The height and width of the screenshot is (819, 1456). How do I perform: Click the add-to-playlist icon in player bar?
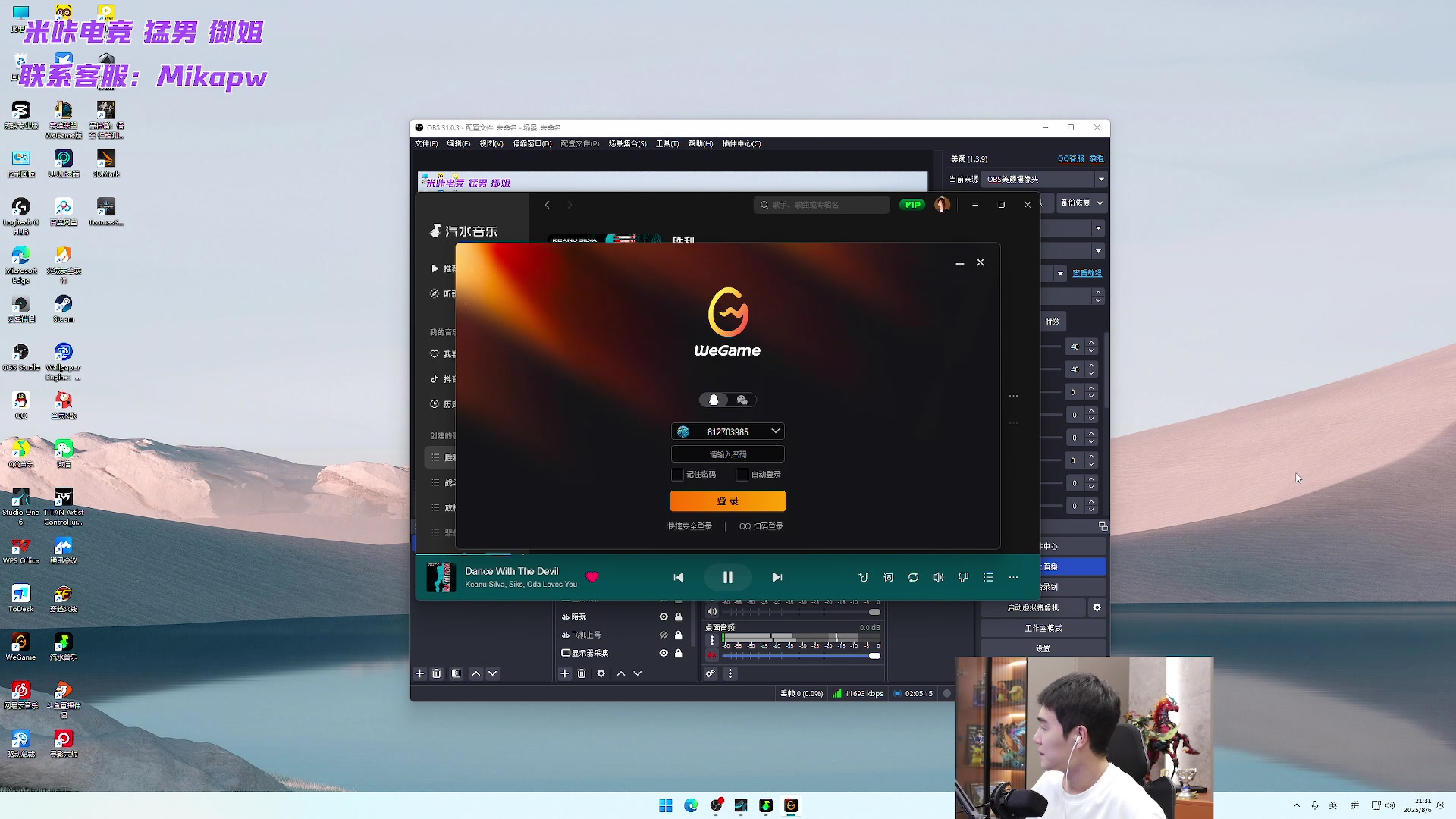(x=863, y=577)
